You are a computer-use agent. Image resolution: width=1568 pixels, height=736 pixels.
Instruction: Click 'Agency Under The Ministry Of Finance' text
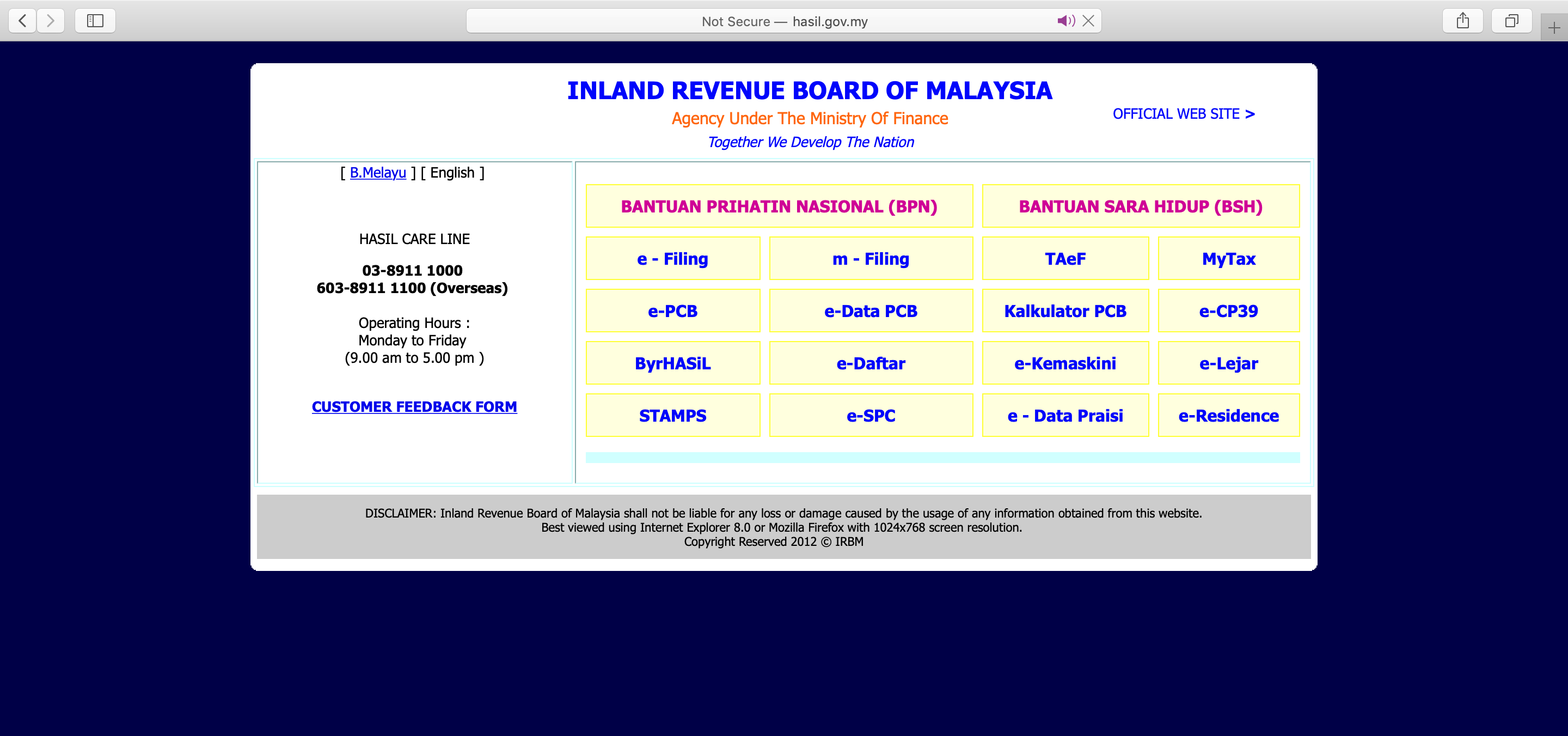[810, 118]
